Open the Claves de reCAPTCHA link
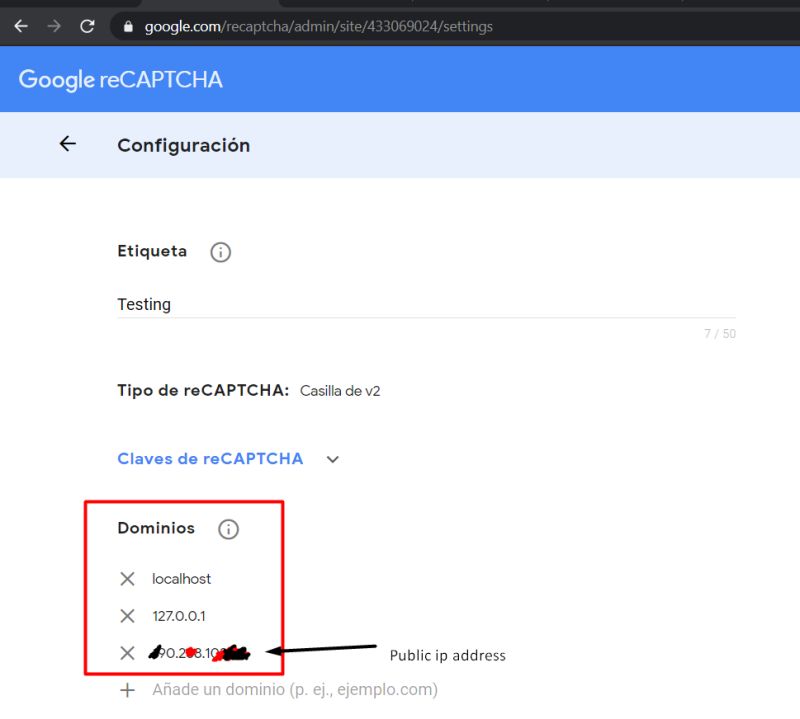 click(x=210, y=458)
